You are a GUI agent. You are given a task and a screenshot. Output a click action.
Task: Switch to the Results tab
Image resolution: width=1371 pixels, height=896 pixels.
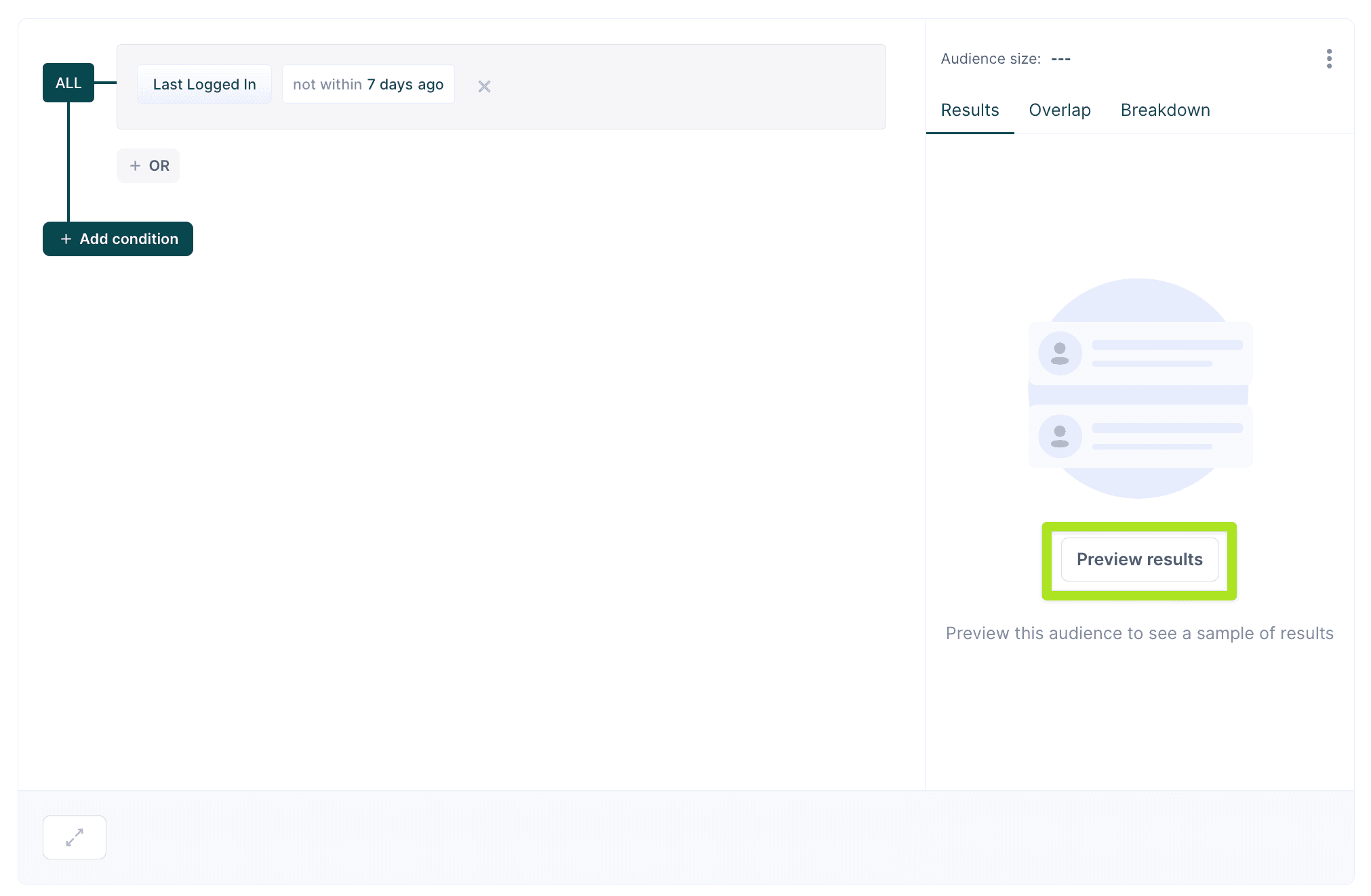[x=970, y=110]
